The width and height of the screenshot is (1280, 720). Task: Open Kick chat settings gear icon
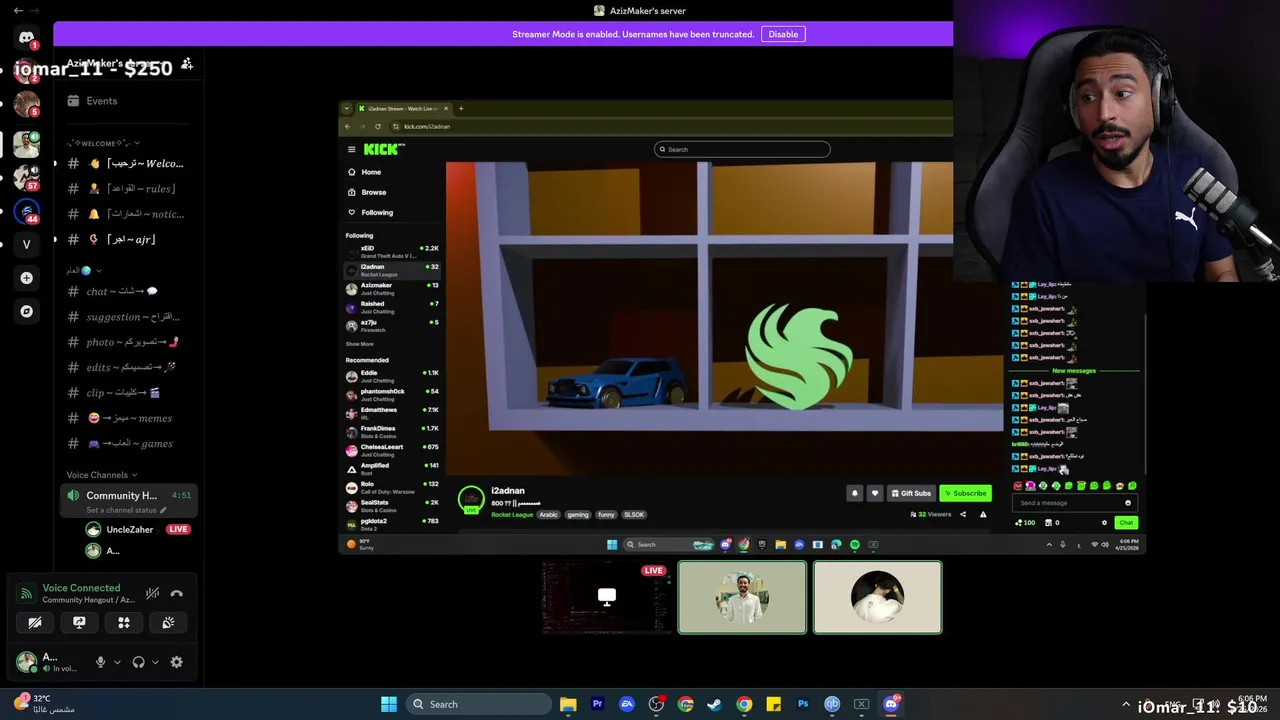[1104, 522]
